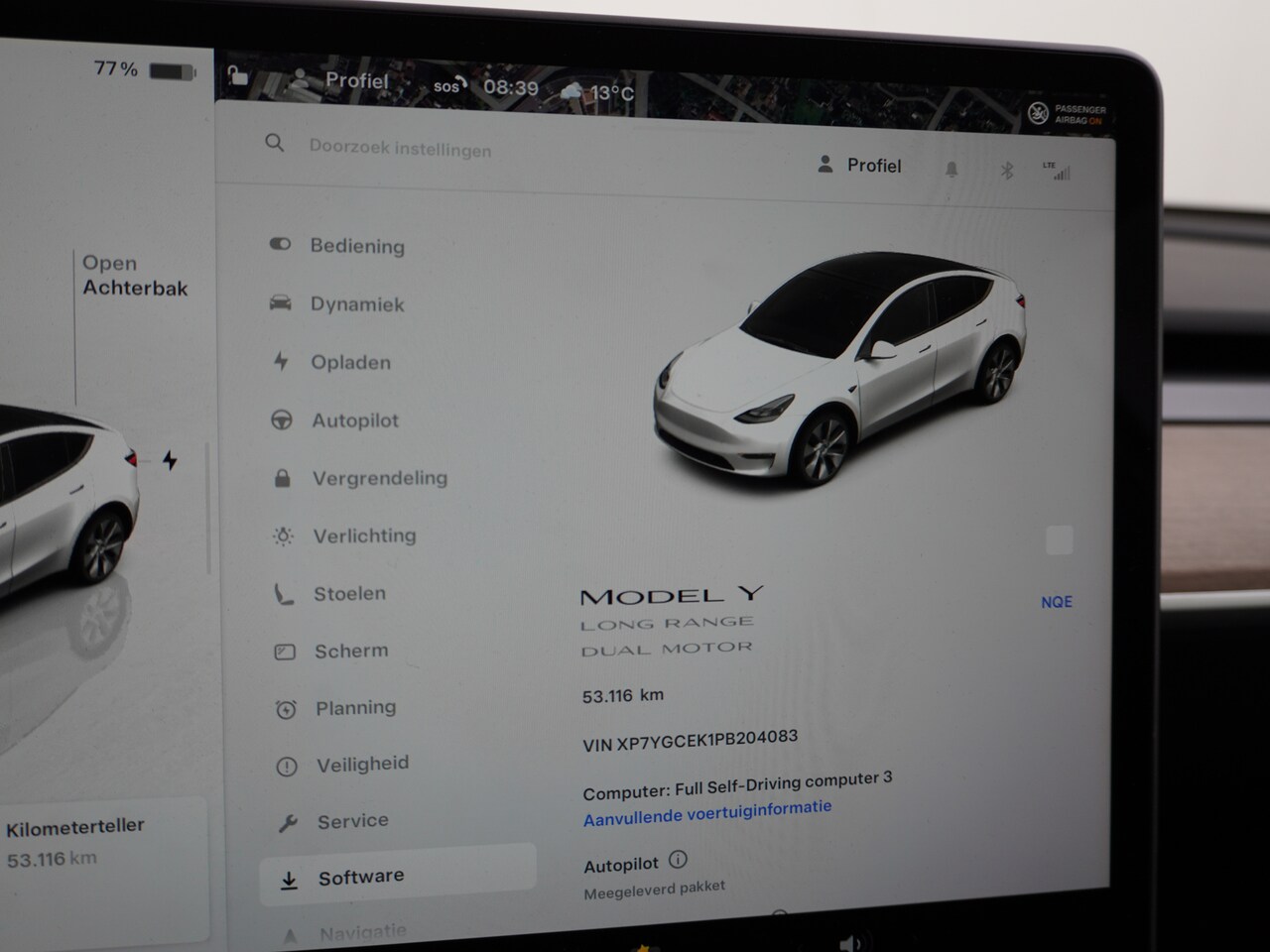Tap the Profiel button in top status bar
Screen dimensions: 1270x952
pyautogui.click(x=337, y=80)
